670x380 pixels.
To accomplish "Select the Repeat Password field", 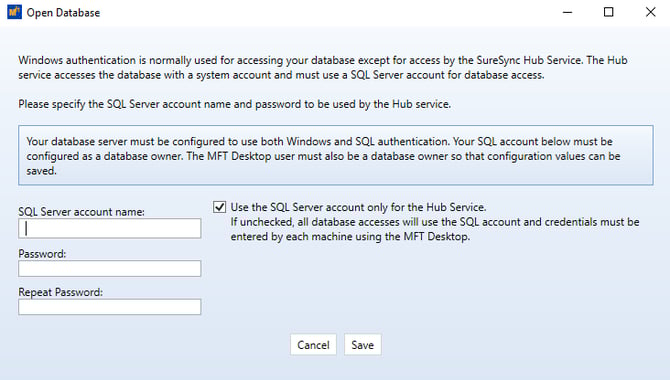I will tap(109, 307).
